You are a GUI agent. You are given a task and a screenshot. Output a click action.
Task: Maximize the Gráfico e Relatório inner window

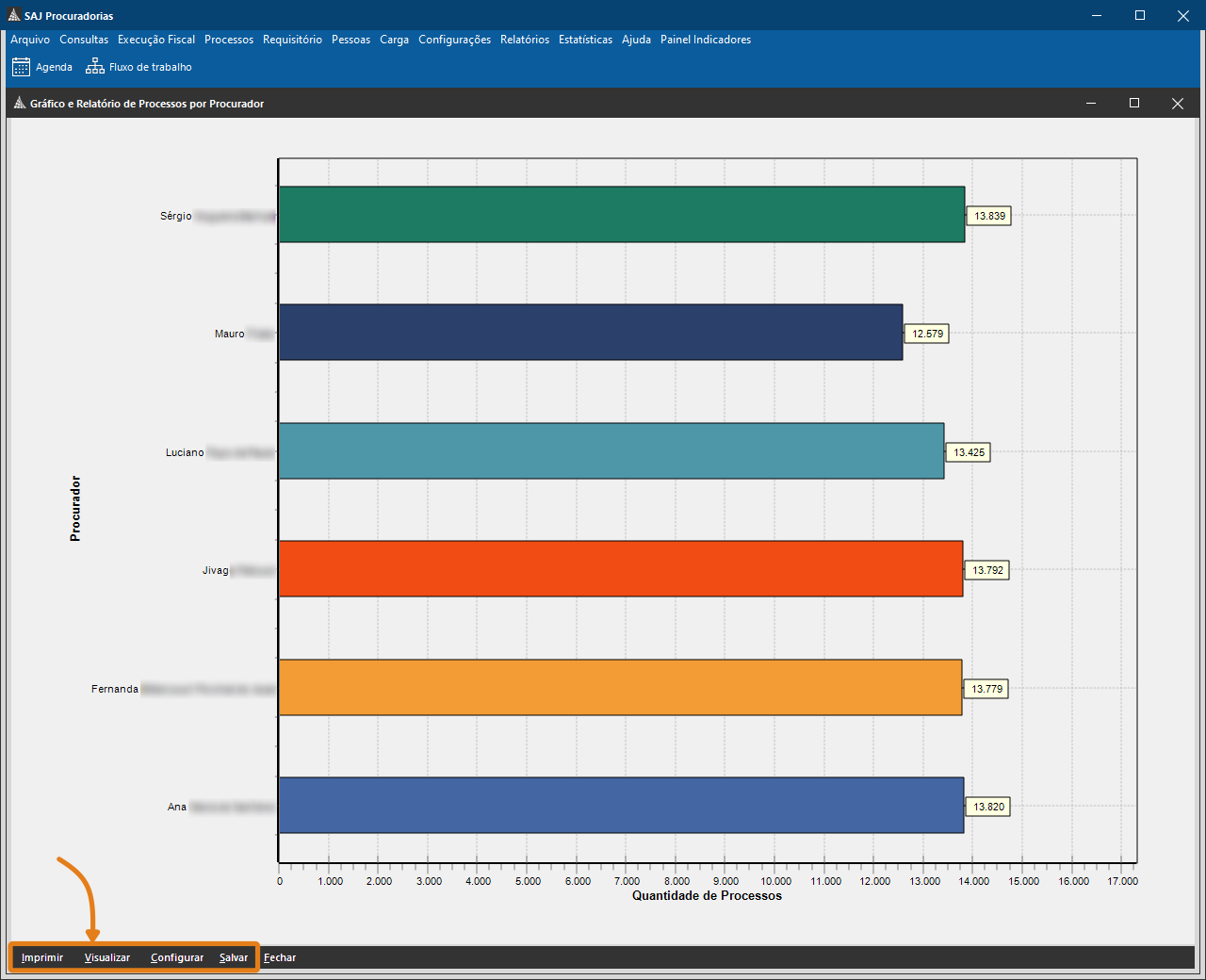1134,104
